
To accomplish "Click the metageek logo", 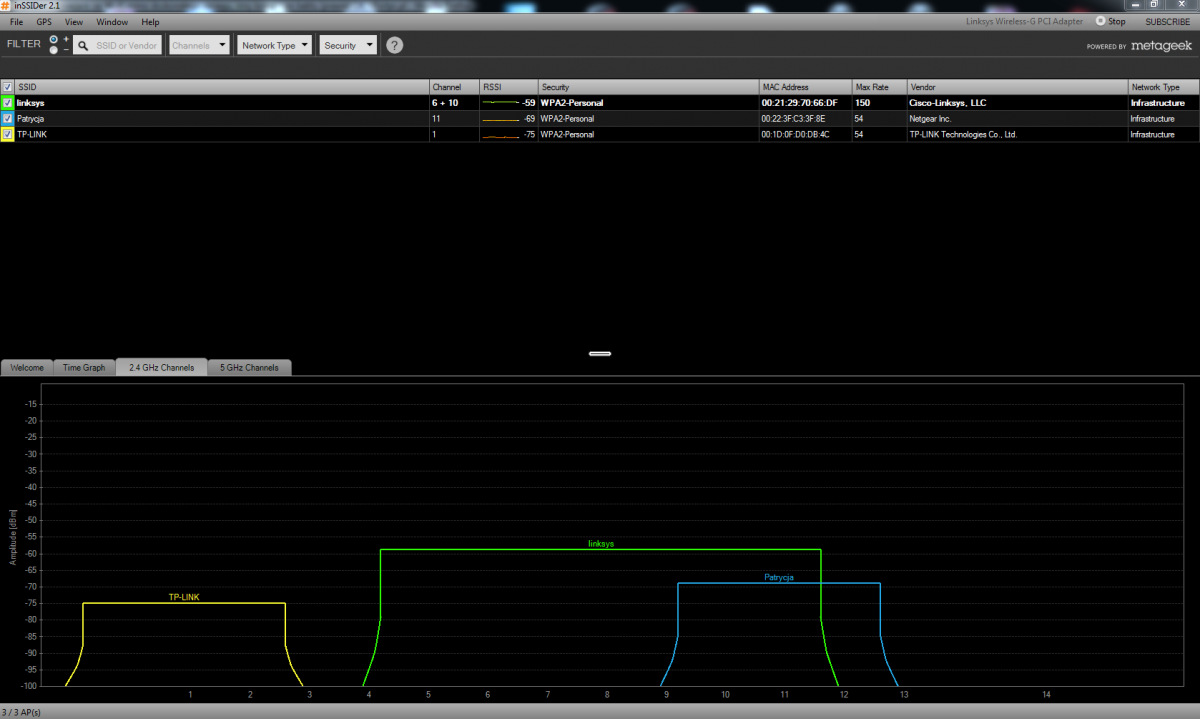I will click(1161, 46).
